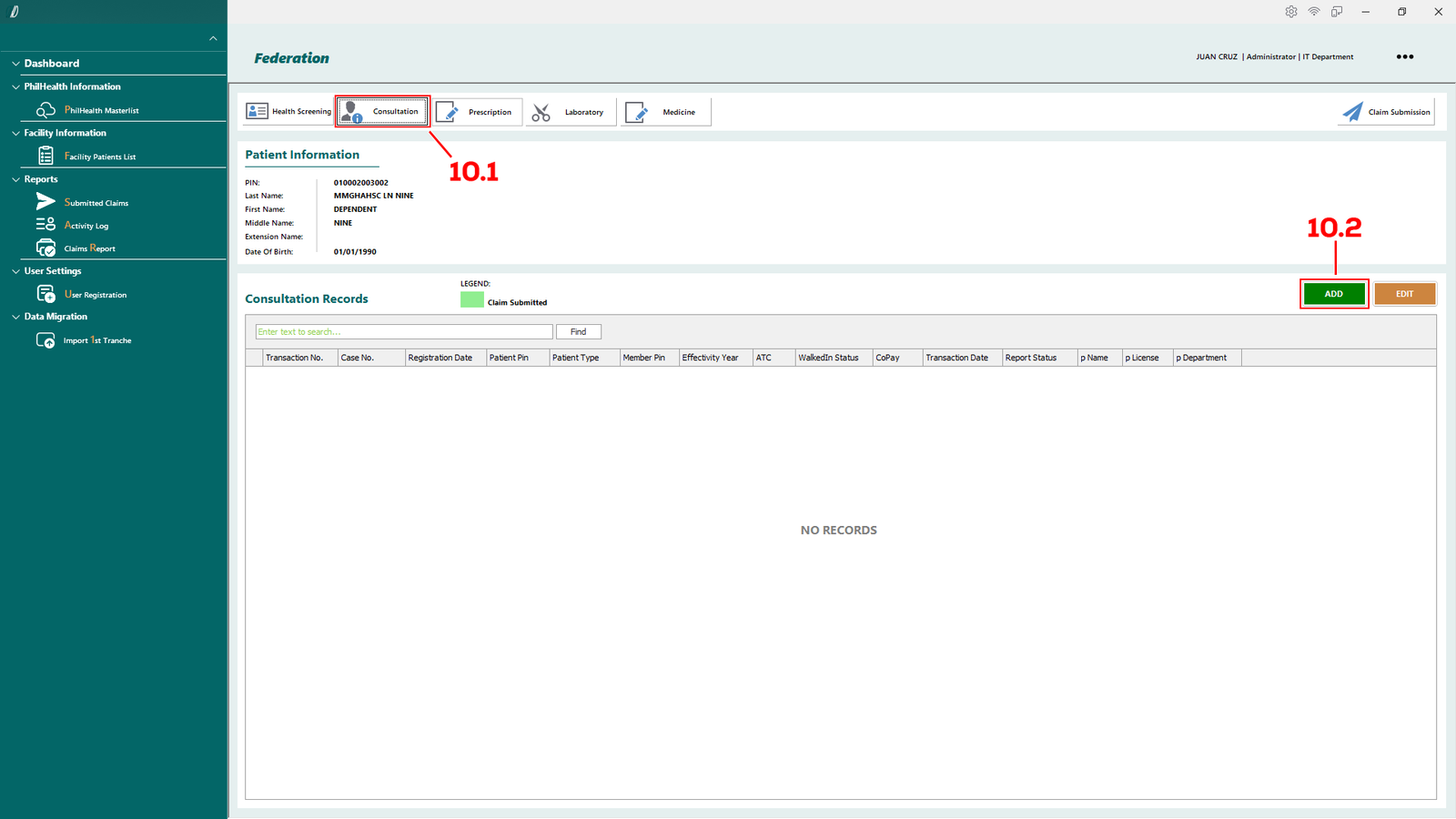Switch to the Health Screening tab

288,112
